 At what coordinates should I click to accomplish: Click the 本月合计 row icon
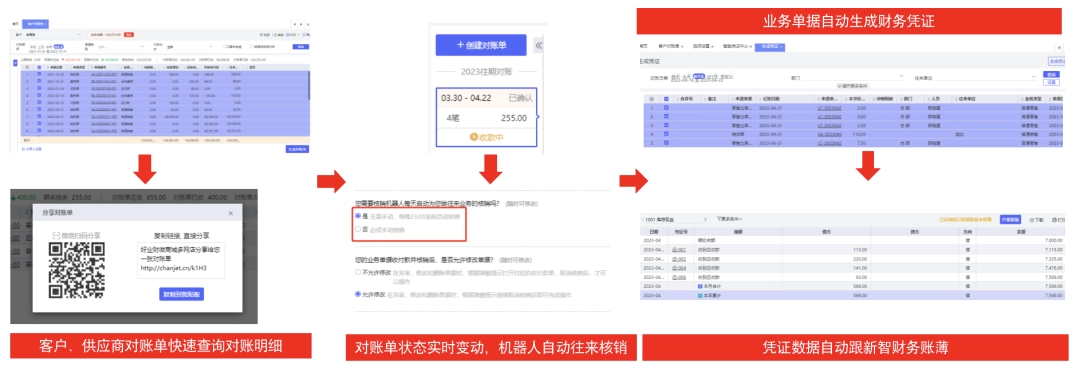point(700,285)
